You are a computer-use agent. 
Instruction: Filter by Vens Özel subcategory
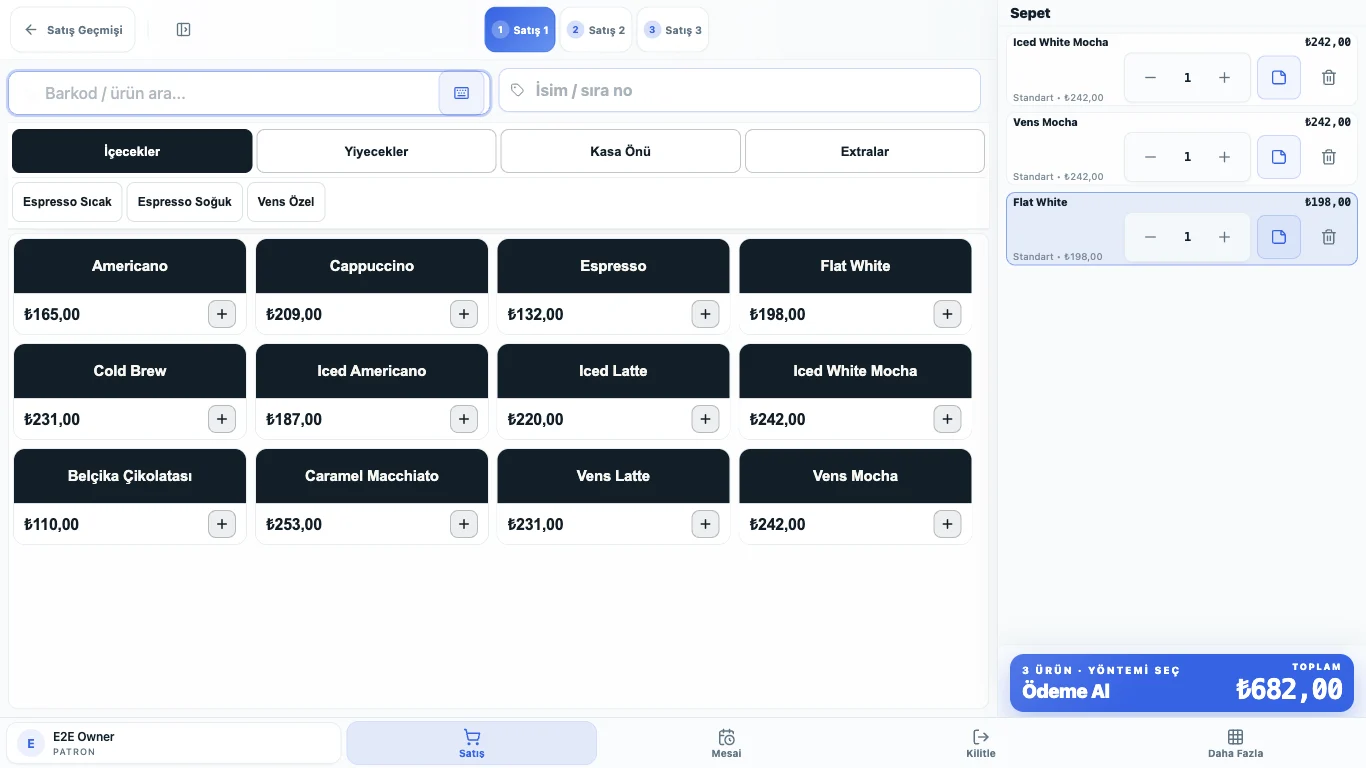coord(286,202)
